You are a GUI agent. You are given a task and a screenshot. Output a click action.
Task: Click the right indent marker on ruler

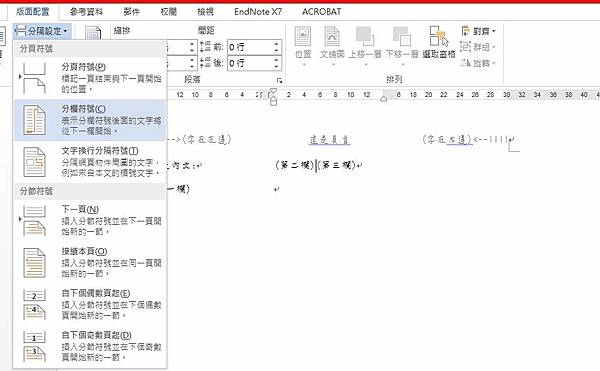coord(383,99)
